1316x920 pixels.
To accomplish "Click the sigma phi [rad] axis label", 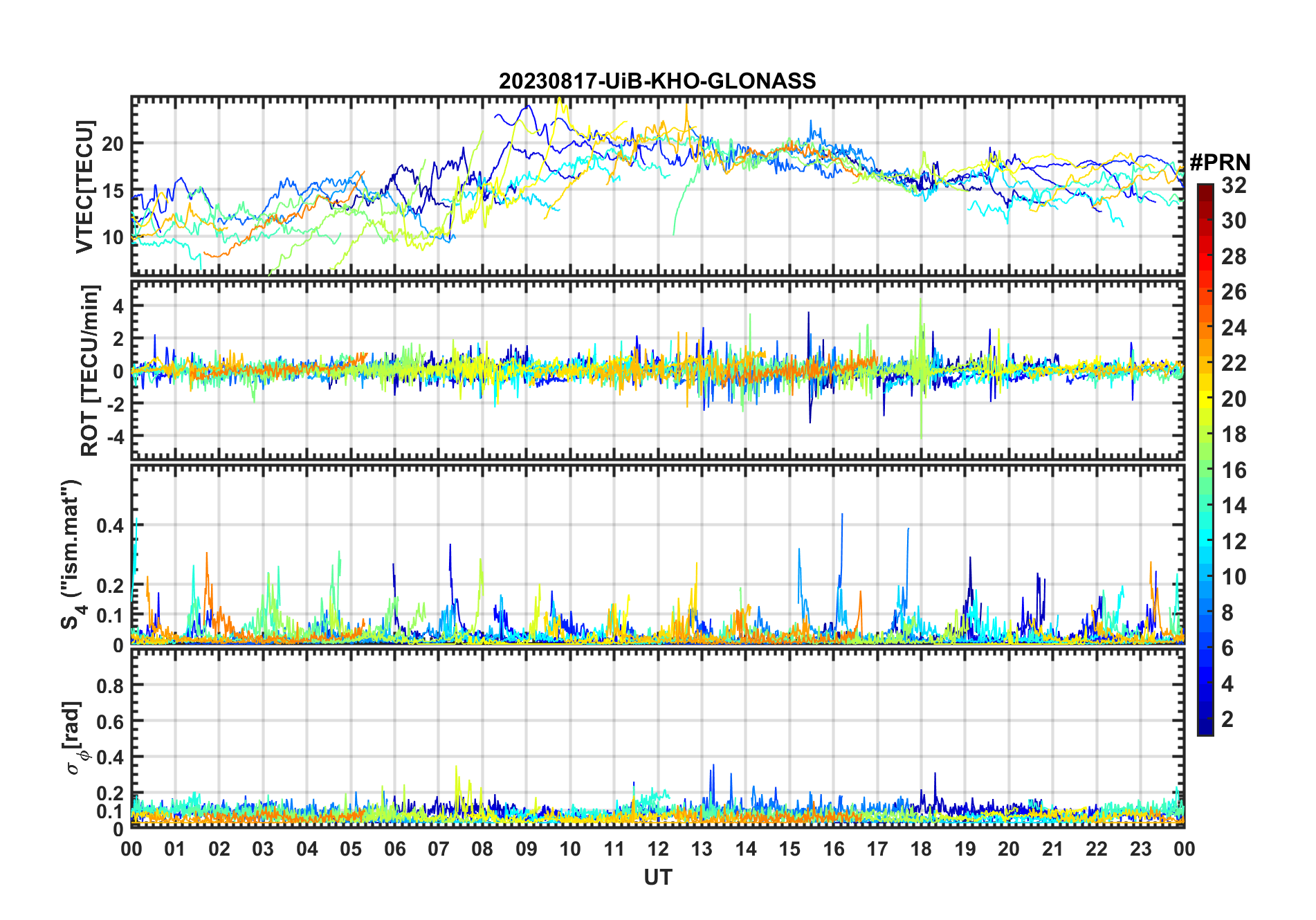I will point(75,739).
